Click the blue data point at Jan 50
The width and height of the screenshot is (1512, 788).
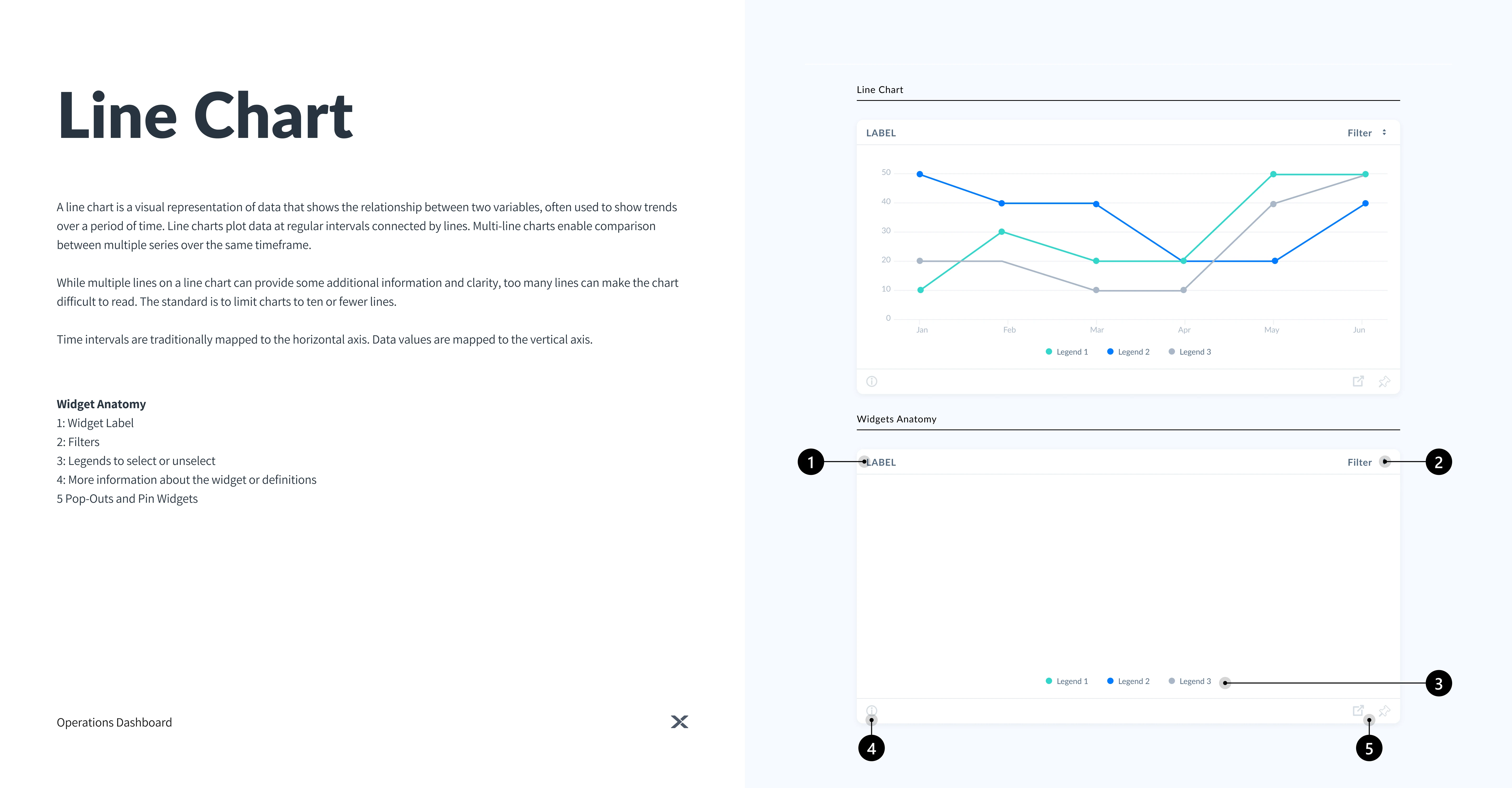[x=920, y=174]
